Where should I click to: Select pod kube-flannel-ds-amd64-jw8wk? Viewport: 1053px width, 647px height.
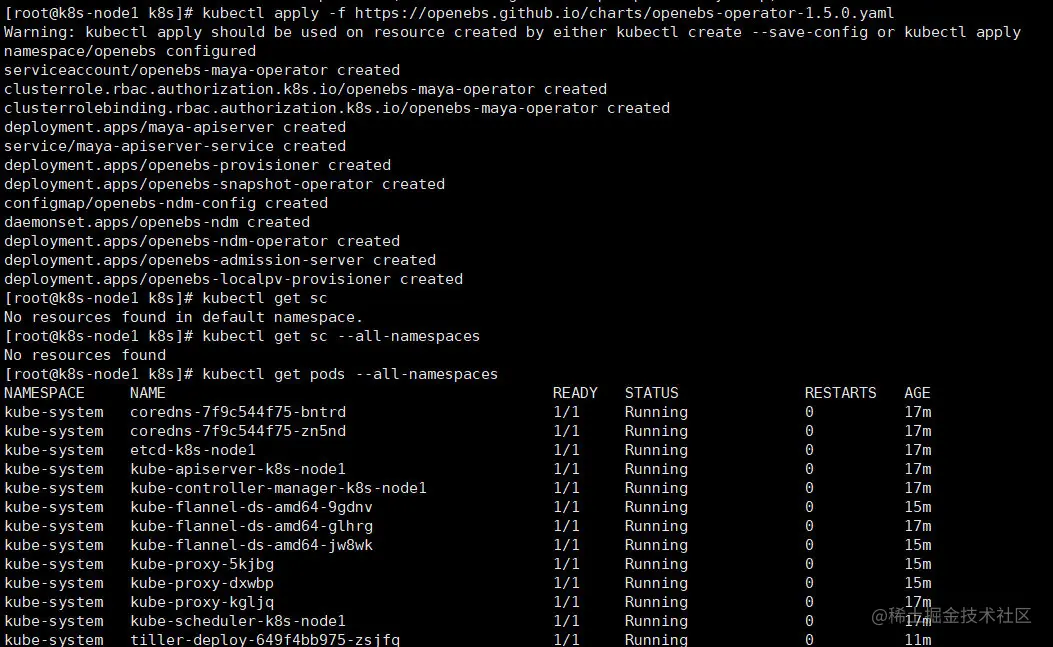tap(251, 546)
